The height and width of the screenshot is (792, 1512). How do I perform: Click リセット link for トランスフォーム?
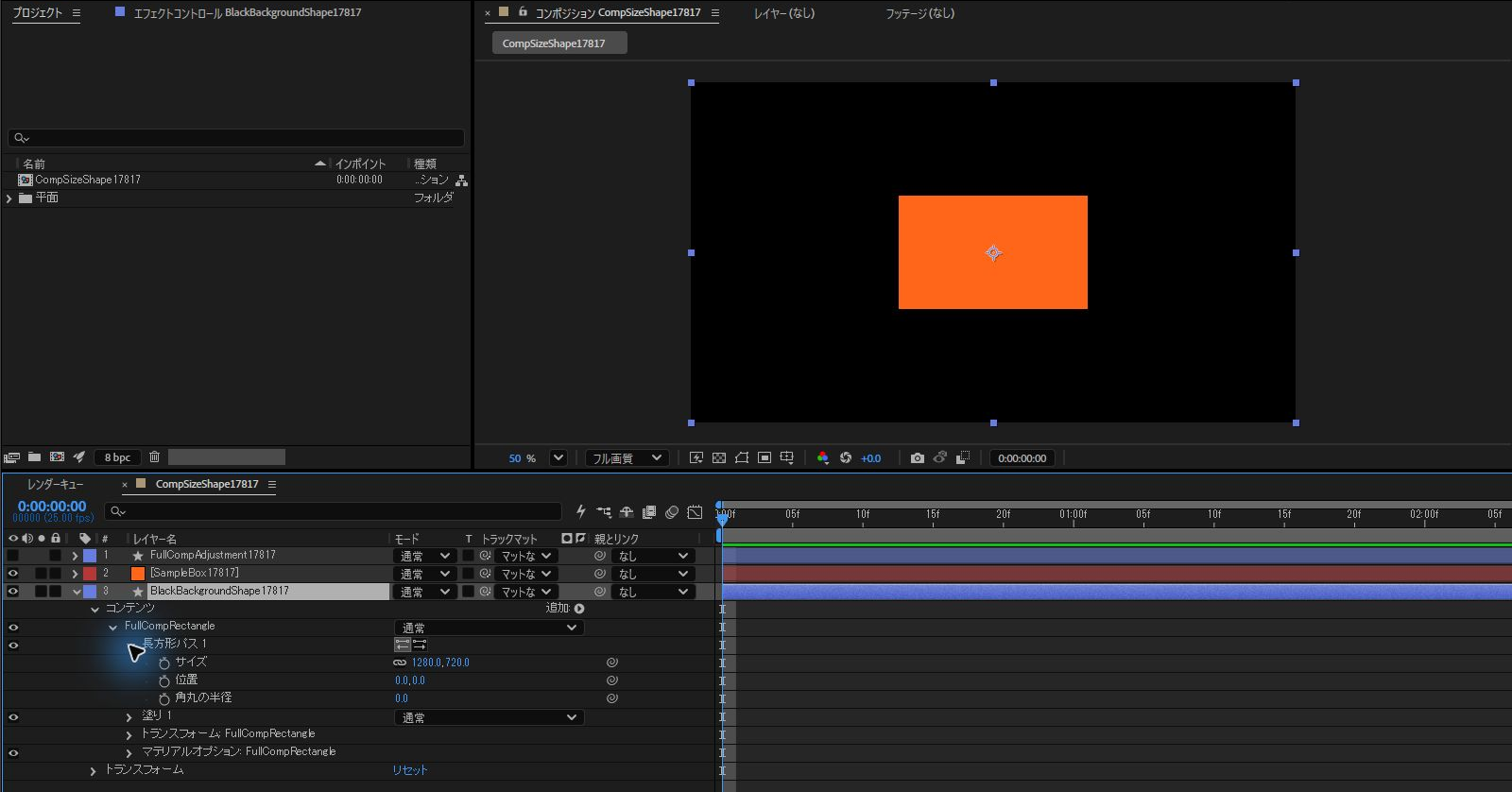410,770
